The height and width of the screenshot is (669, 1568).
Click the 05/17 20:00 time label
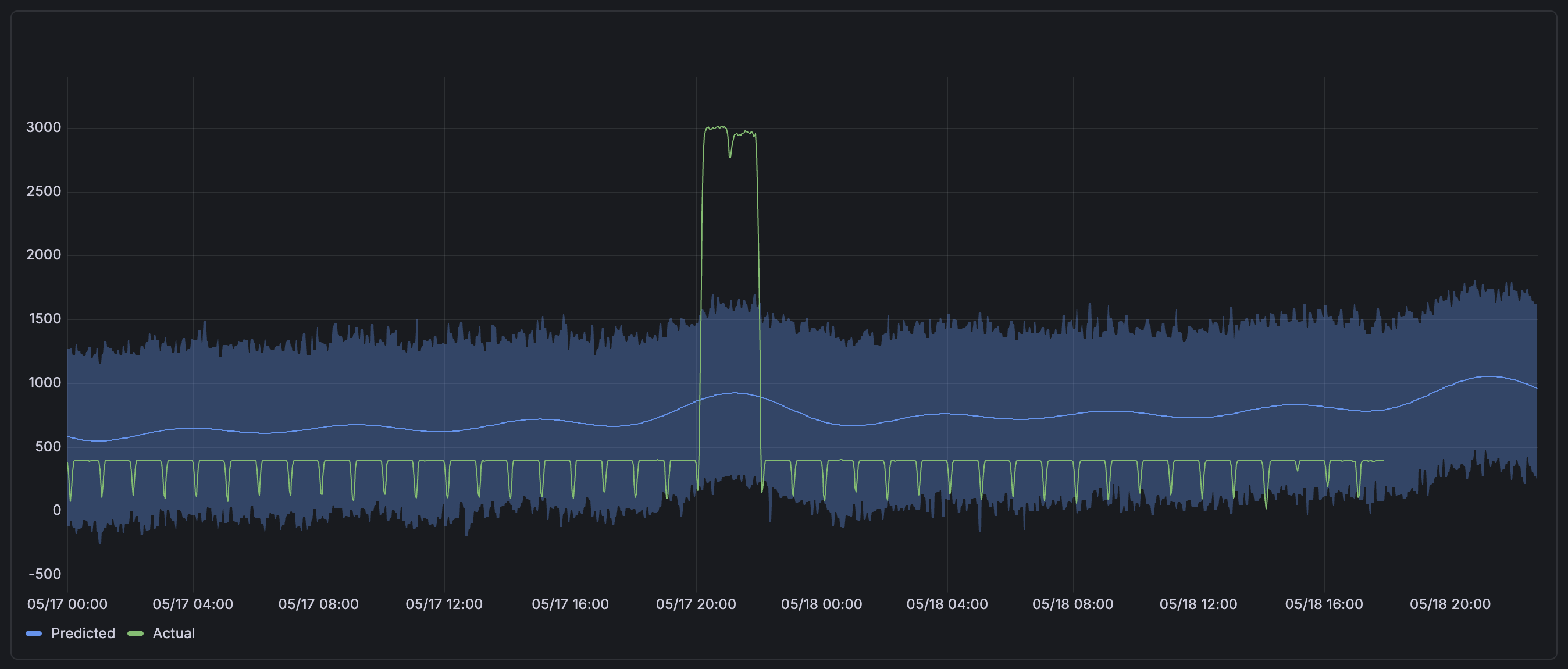pyautogui.click(x=696, y=604)
